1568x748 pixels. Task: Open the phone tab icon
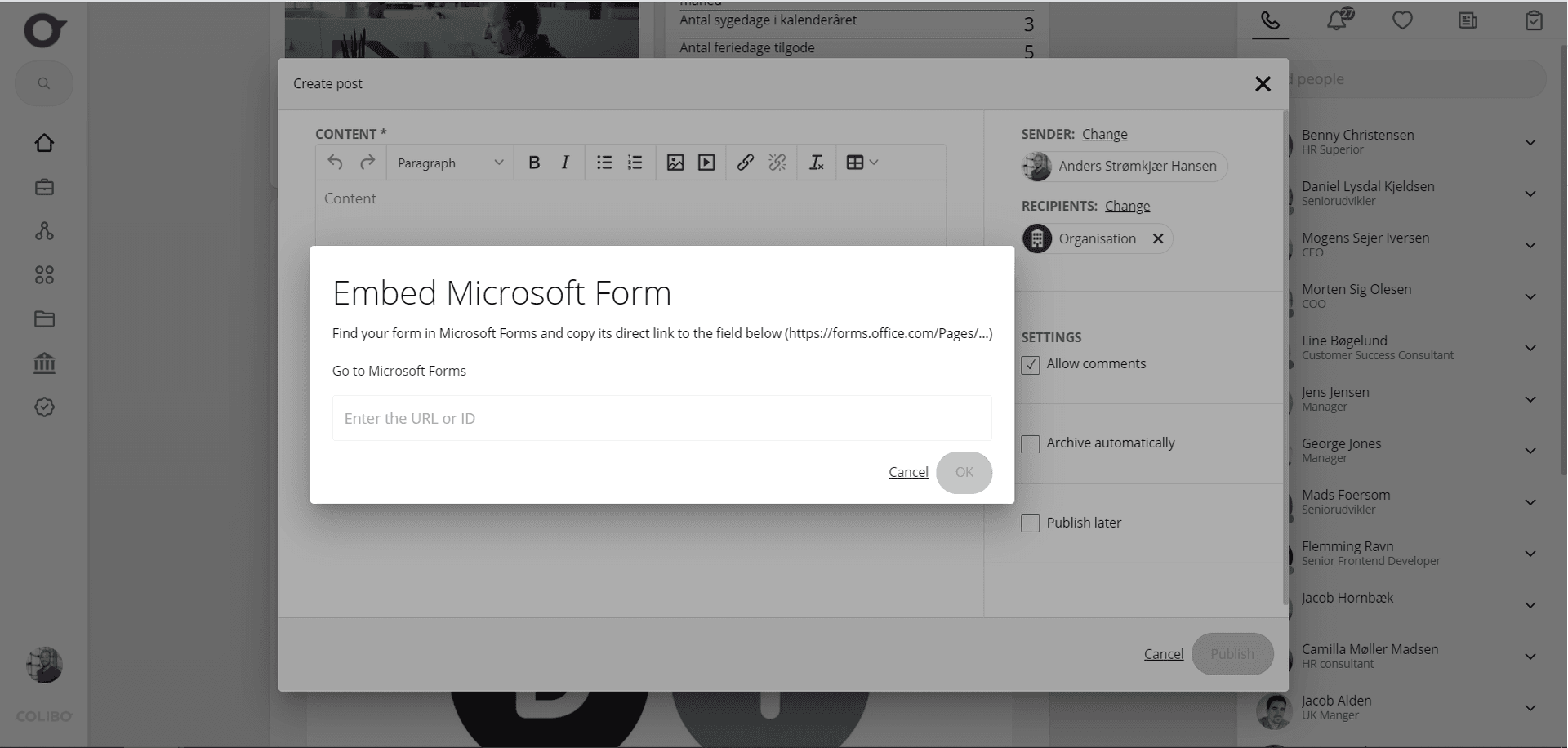pos(1270,20)
